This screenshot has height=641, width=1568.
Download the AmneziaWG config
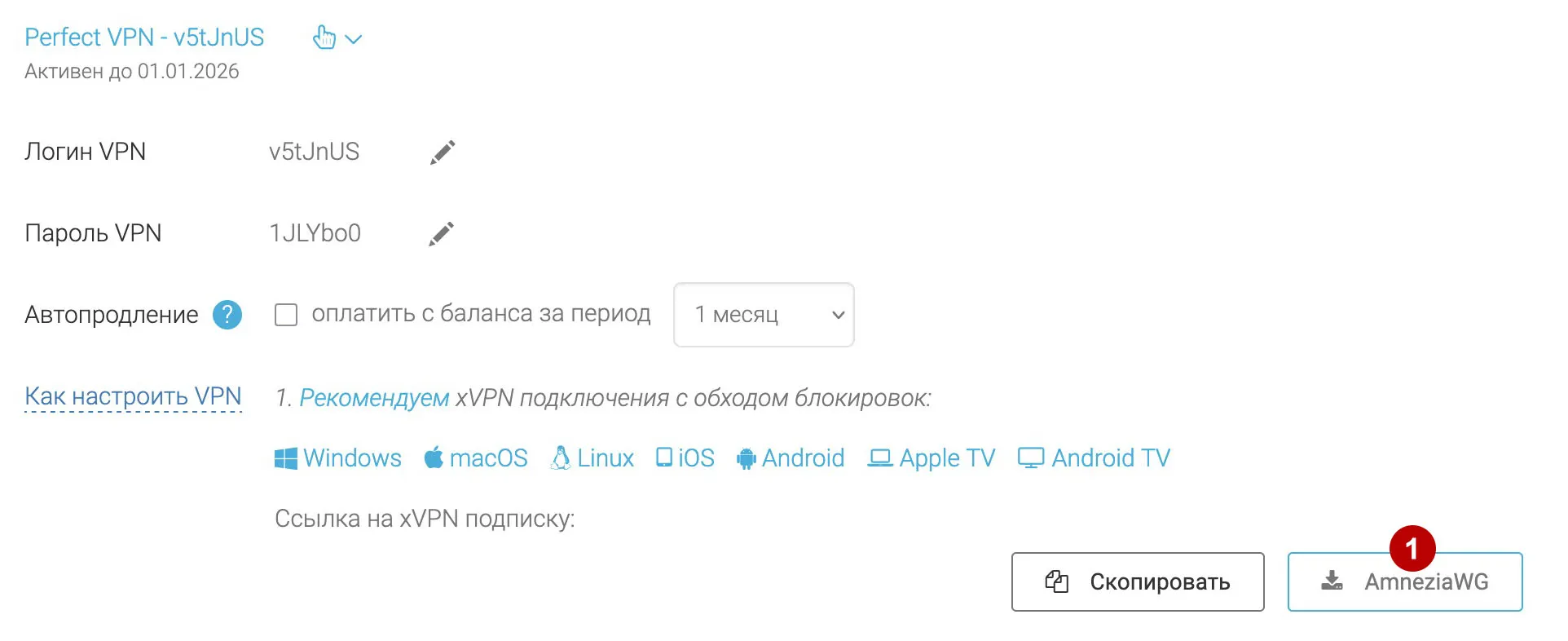point(1404,581)
